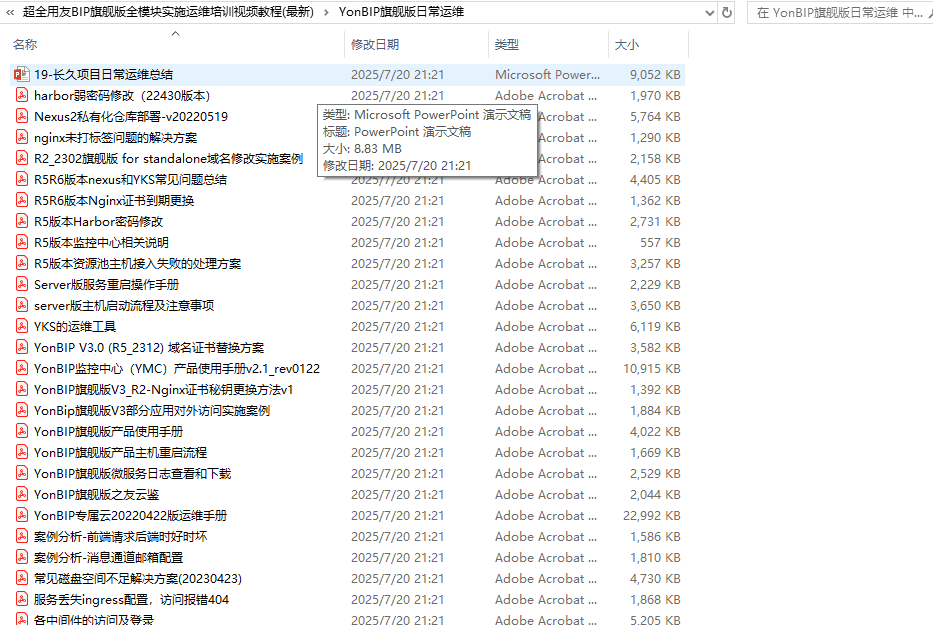Click the PDF icon for 案例分析-消息通道邮箱配置
Image resolution: width=933 pixels, height=625 pixels.
click(x=22, y=557)
